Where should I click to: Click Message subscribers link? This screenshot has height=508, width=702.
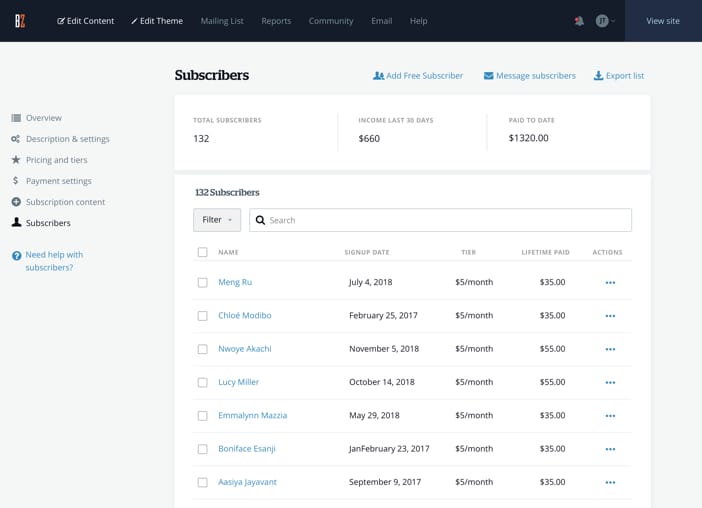coord(530,76)
